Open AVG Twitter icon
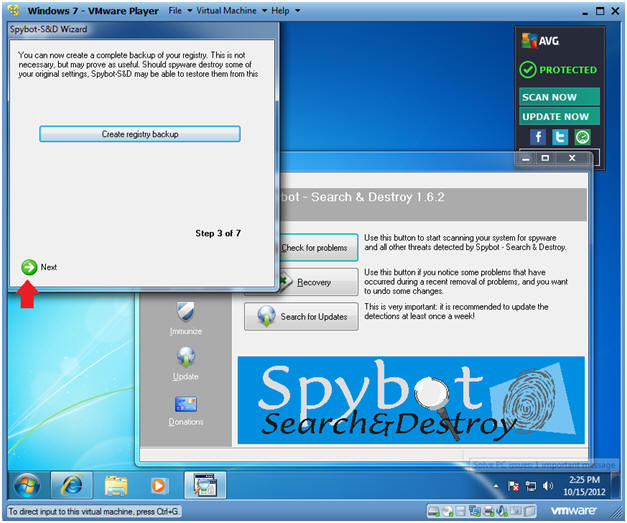 click(560, 137)
